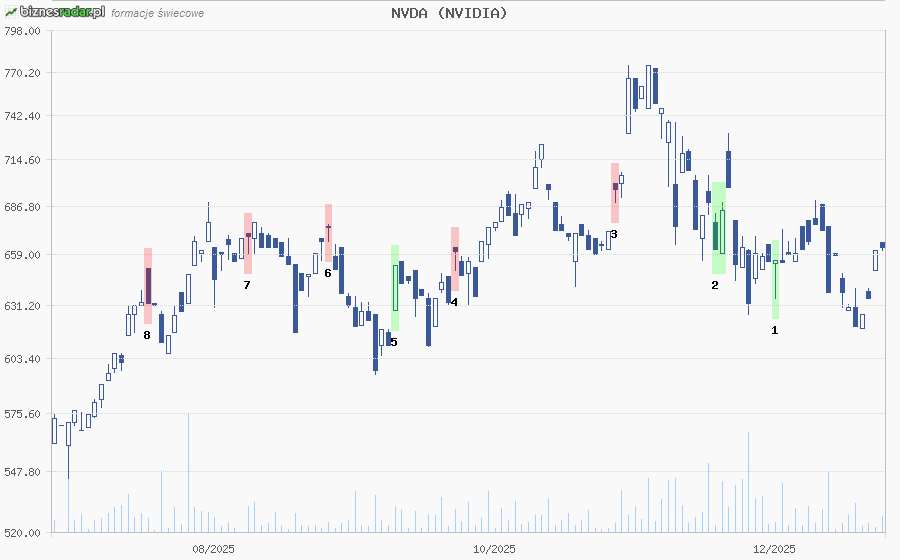Viewport: 900px width, 560px height.
Task: Select pattern marker number 5
Action: [394, 342]
